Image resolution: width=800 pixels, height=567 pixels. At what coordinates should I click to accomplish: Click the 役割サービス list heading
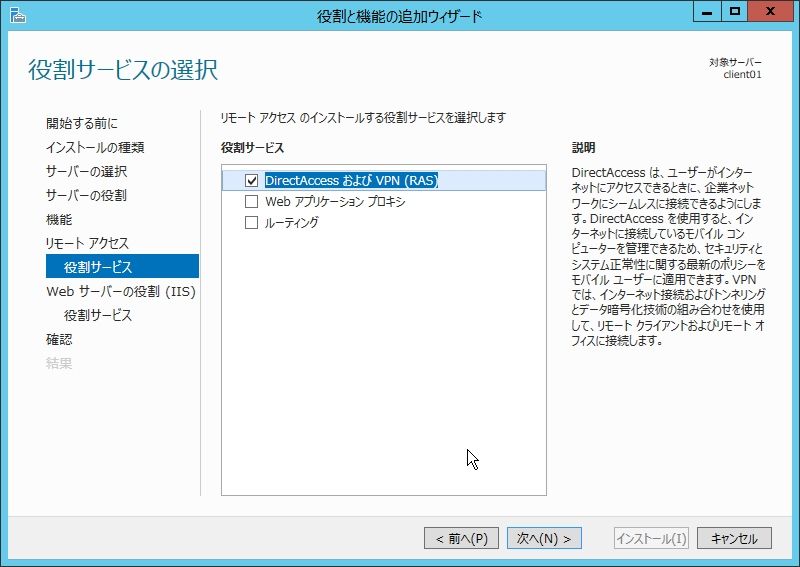click(252, 147)
